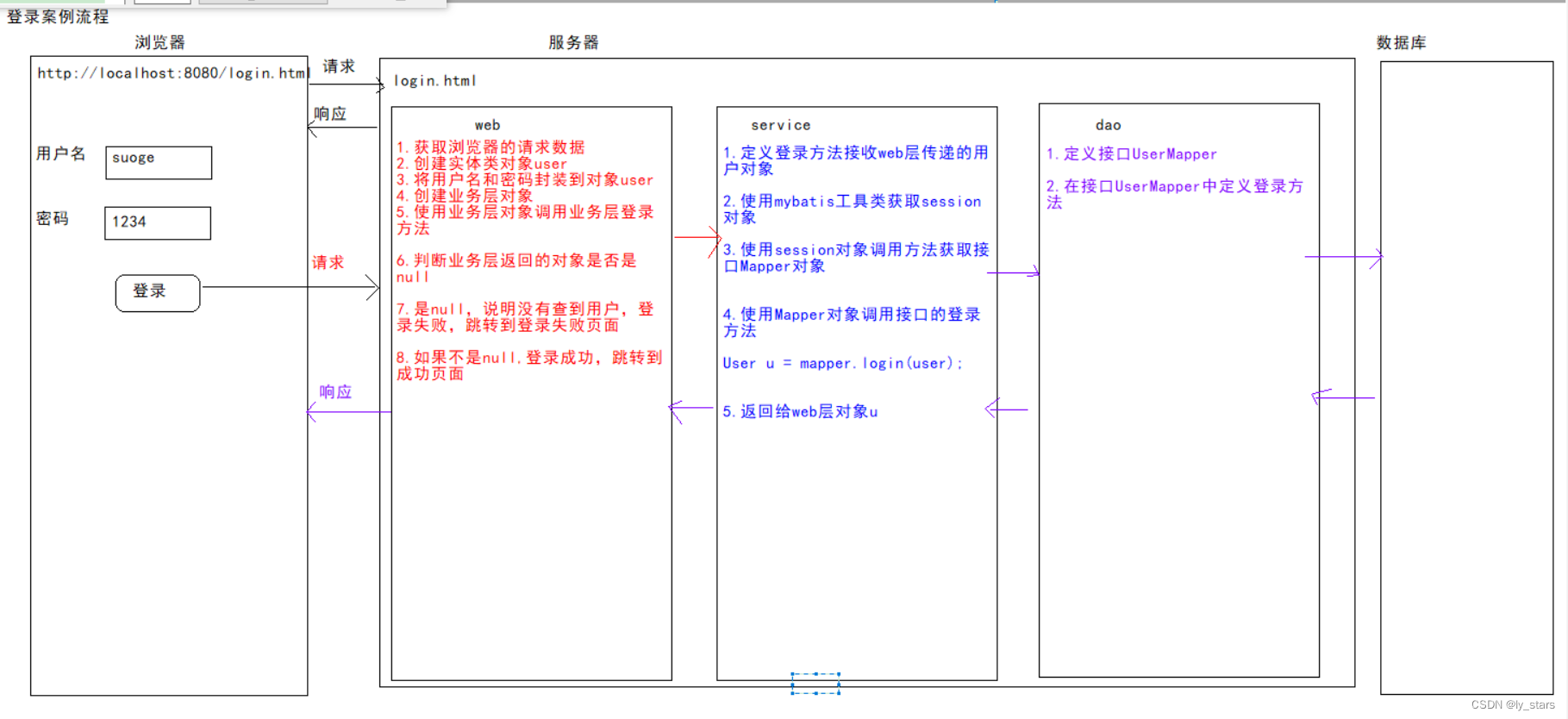Click the web layer heading
The height and width of the screenshot is (719, 1568).
pyautogui.click(x=487, y=125)
